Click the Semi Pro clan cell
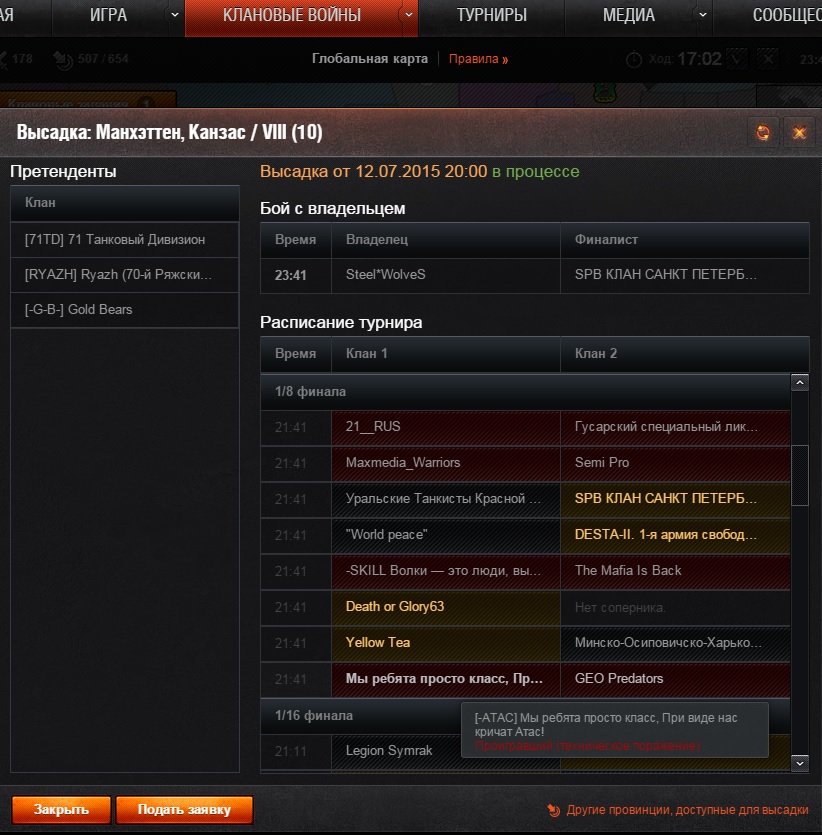 [x=675, y=463]
